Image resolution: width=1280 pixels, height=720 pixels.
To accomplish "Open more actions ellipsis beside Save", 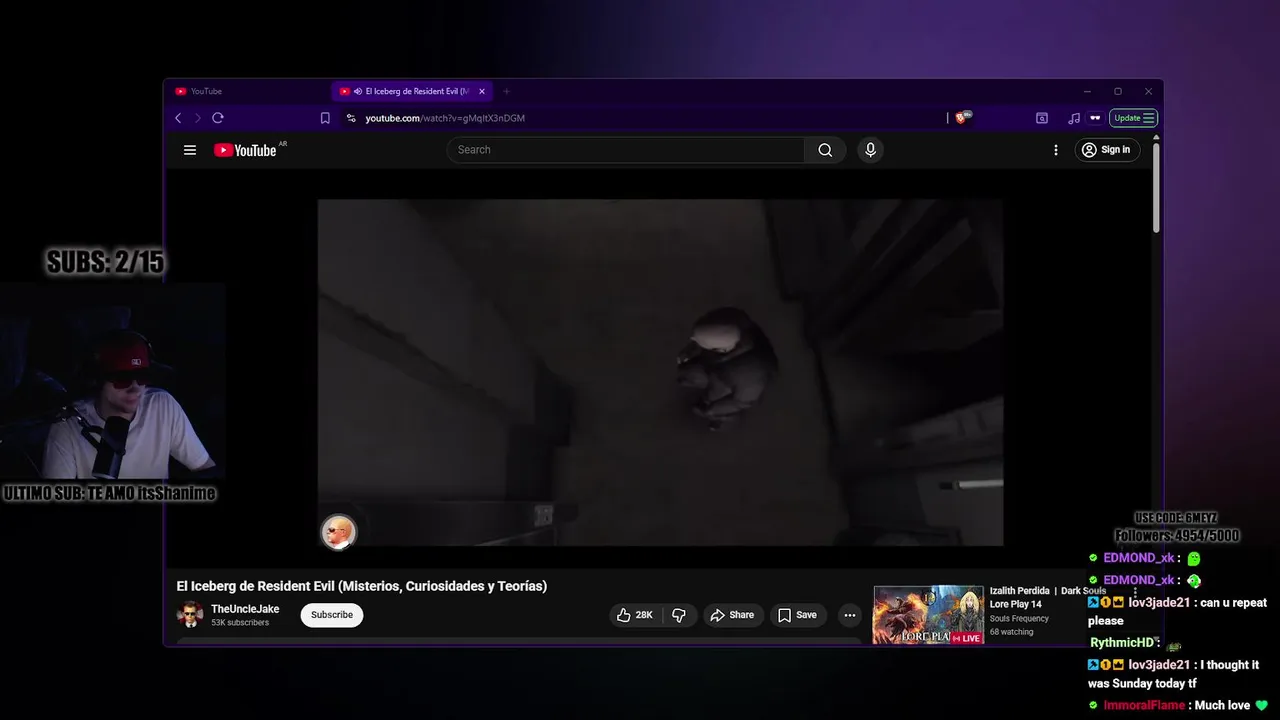I will (849, 615).
